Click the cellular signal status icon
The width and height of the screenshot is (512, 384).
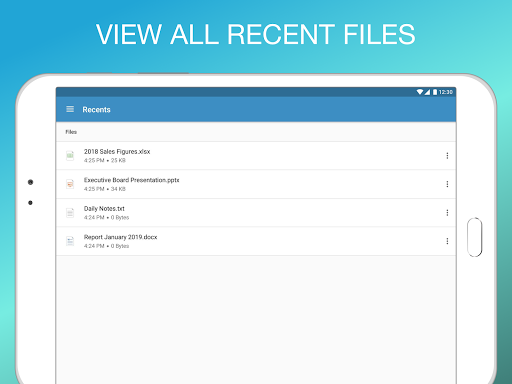427,92
